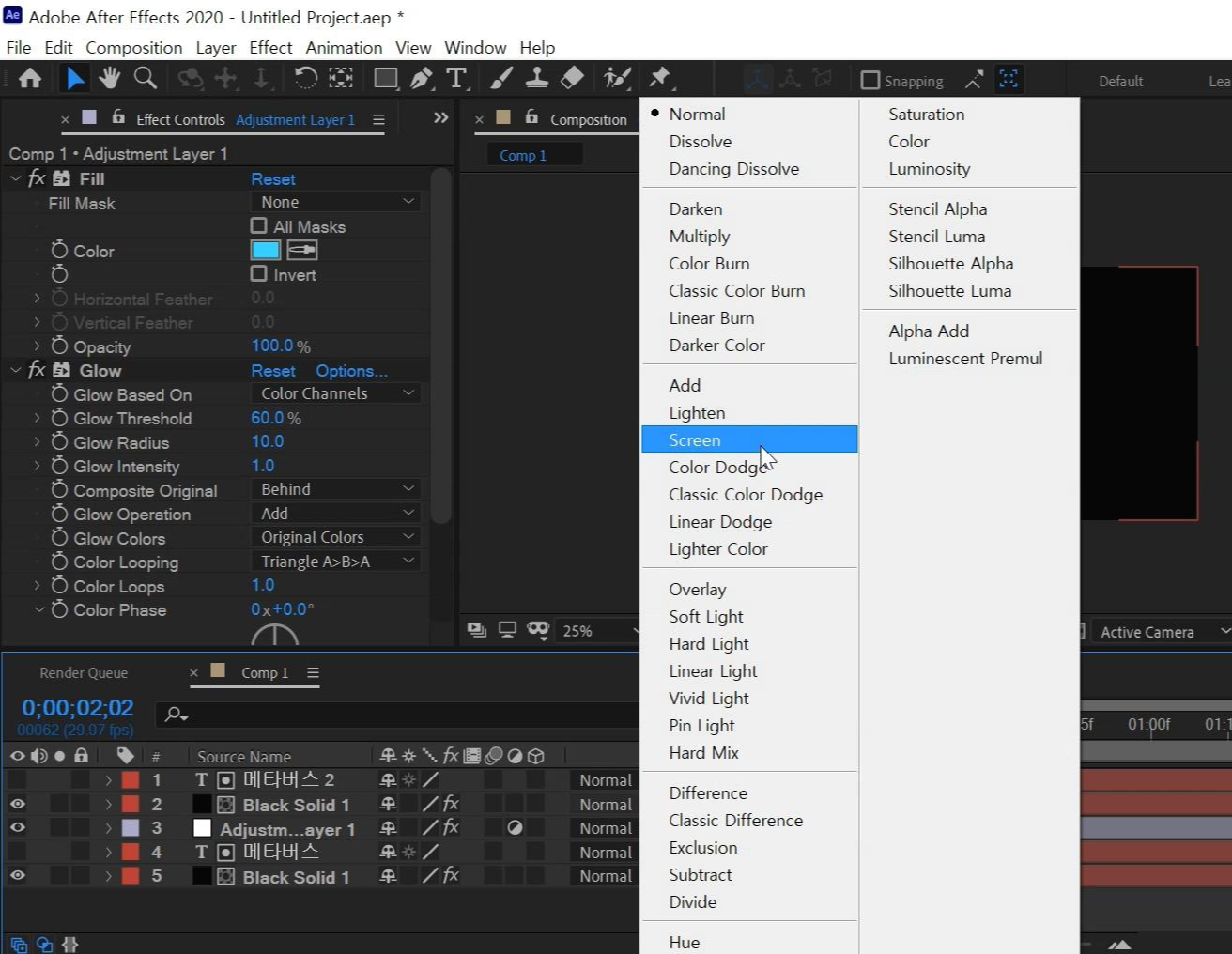Click Reset for the Fill effect
The image size is (1232, 954).
tap(273, 178)
